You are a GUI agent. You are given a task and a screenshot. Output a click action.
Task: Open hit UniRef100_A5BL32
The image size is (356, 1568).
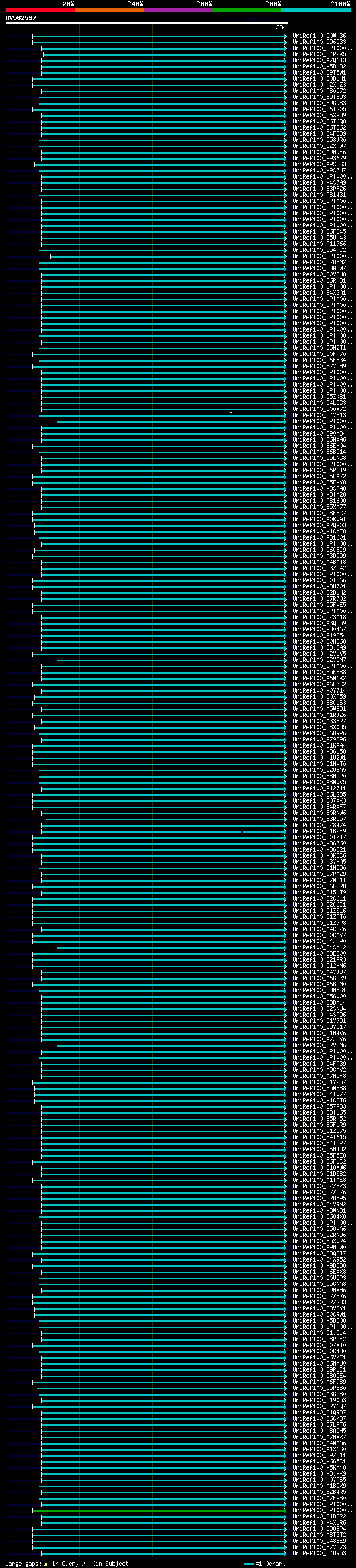coord(319,66)
